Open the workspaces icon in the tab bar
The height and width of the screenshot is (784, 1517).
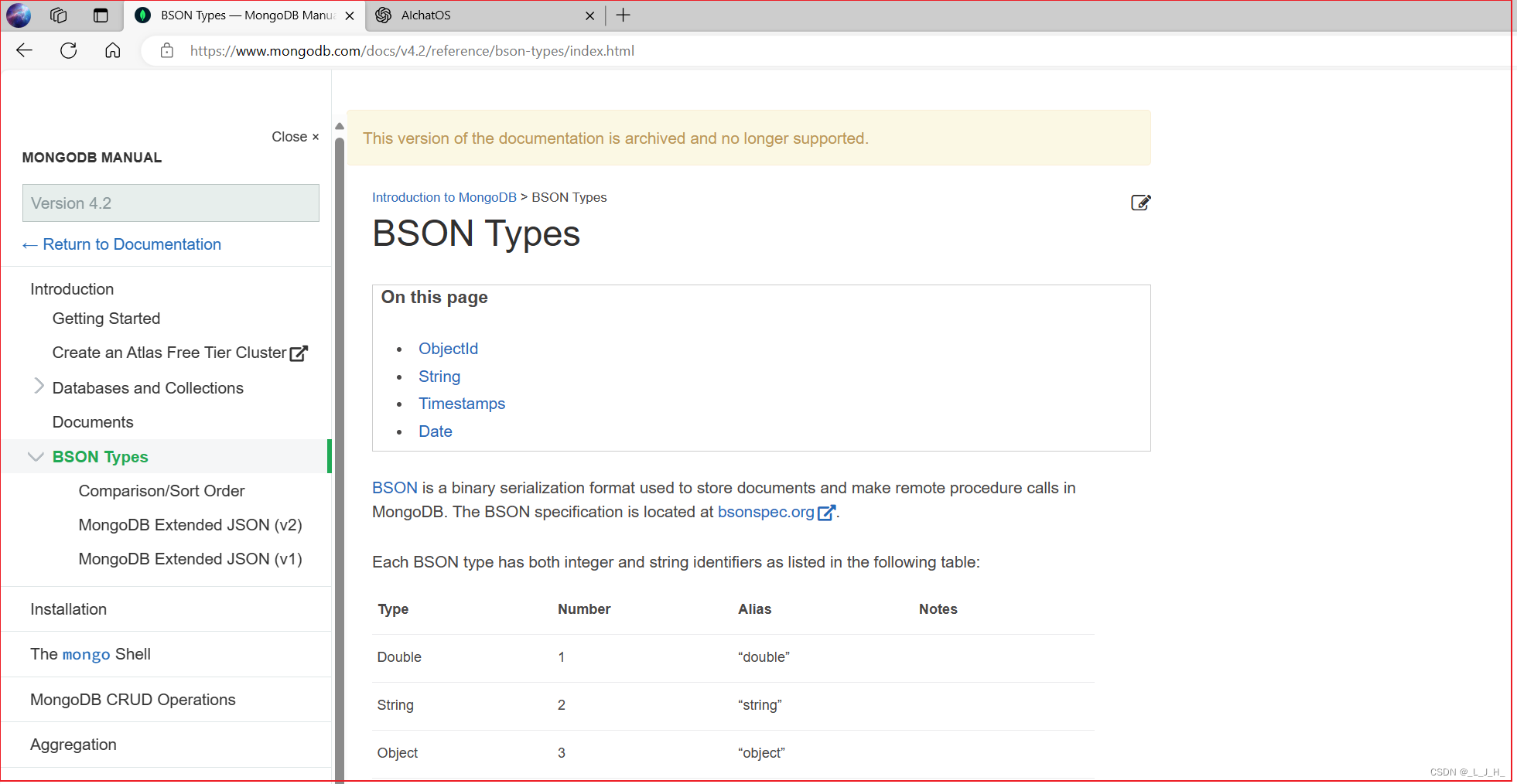tap(59, 15)
